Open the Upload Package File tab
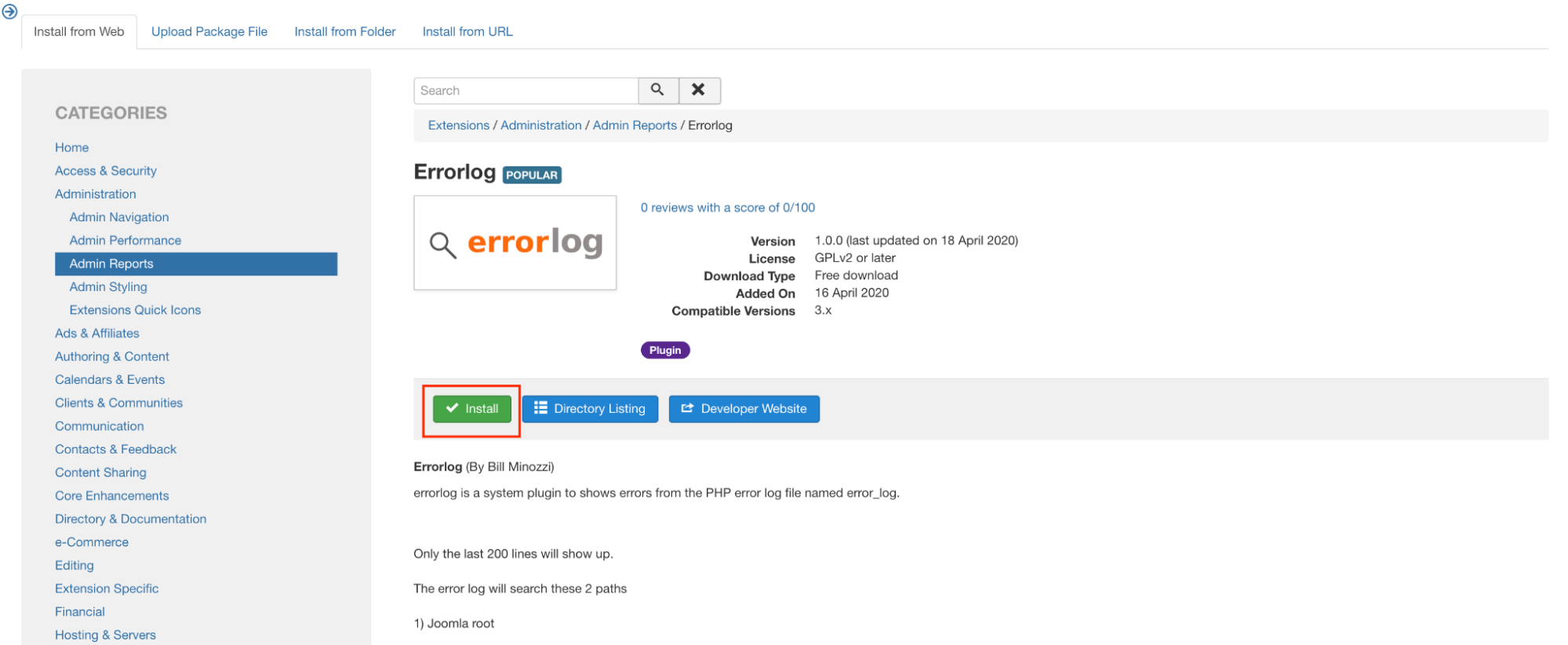The width and height of the screenshot is (1568, 645). tap(209, 31)
